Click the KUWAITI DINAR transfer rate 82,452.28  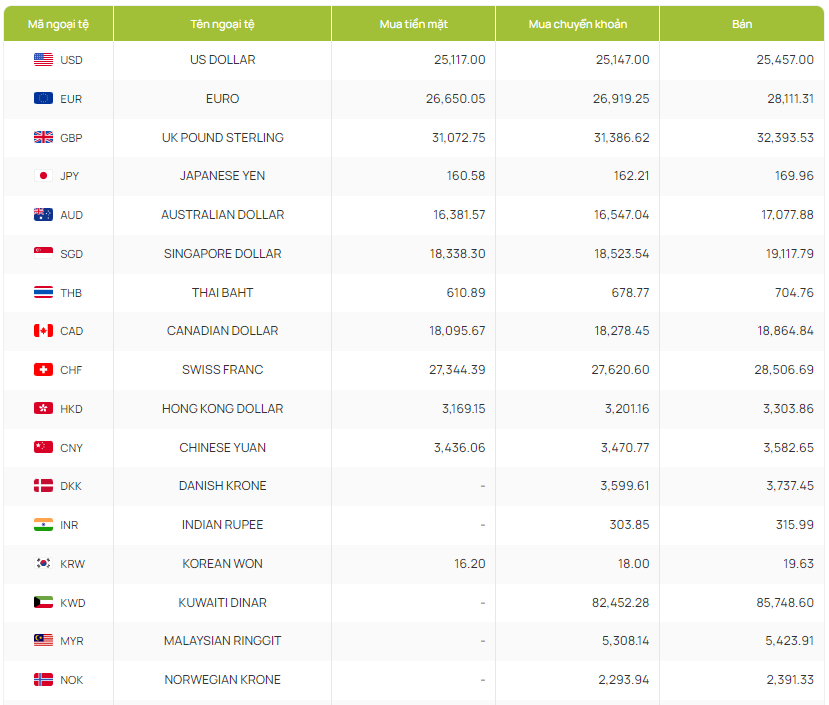coord(621,603)
